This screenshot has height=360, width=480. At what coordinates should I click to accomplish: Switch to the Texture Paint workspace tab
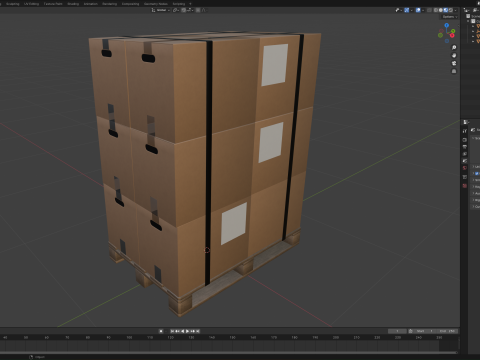coord(53,4)
